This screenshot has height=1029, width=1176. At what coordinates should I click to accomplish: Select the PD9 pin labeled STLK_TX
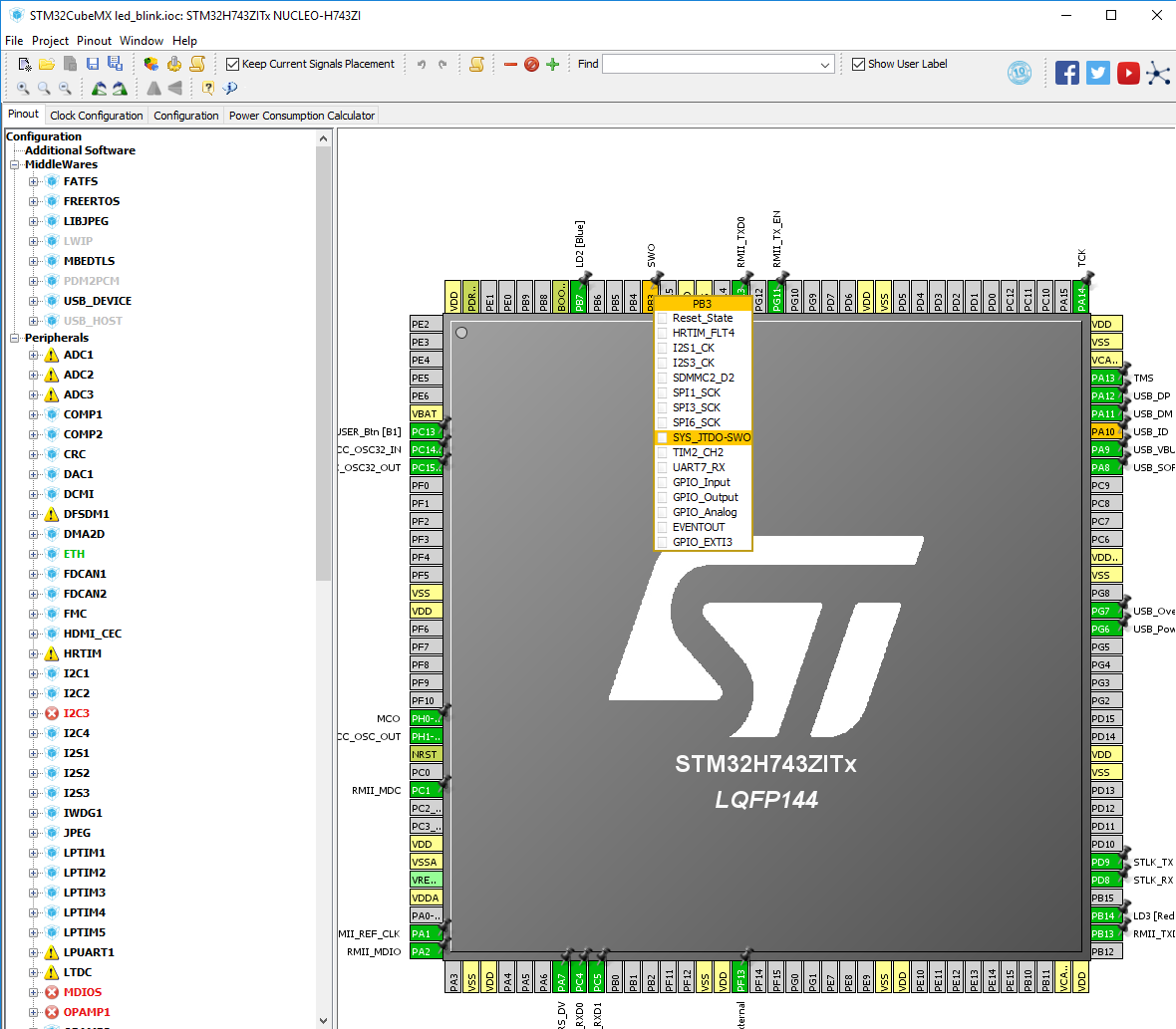tap(1106, 862)
